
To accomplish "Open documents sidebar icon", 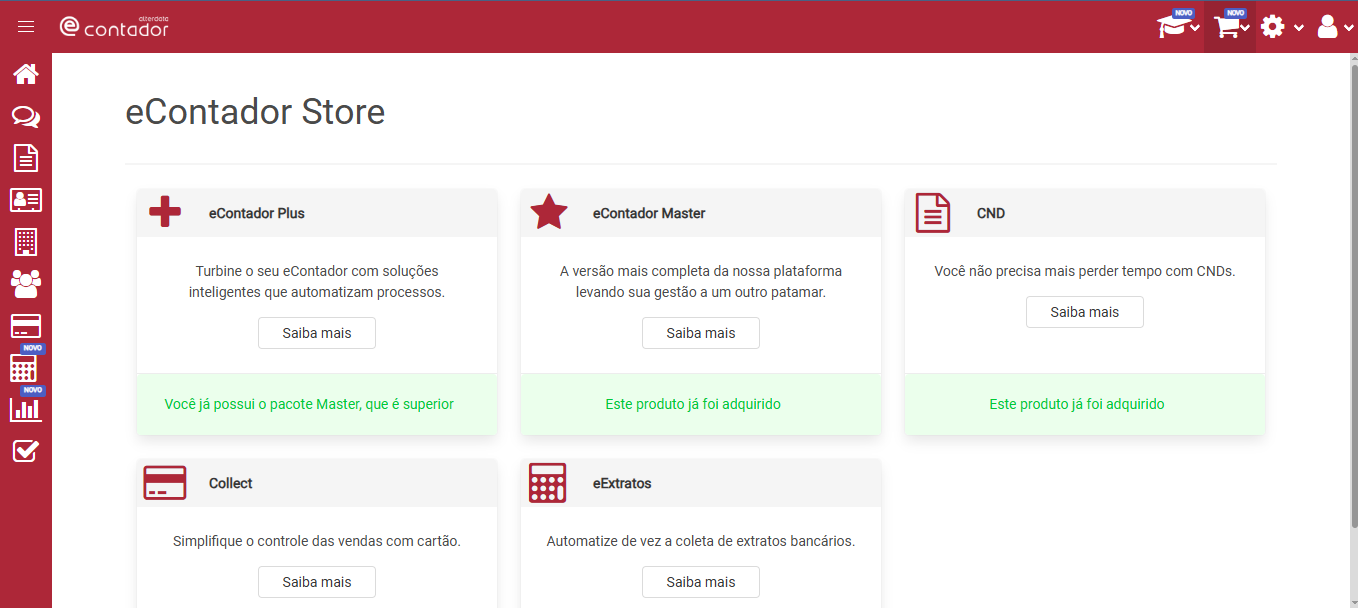I will pyautogui.click(x=26, y=158).
